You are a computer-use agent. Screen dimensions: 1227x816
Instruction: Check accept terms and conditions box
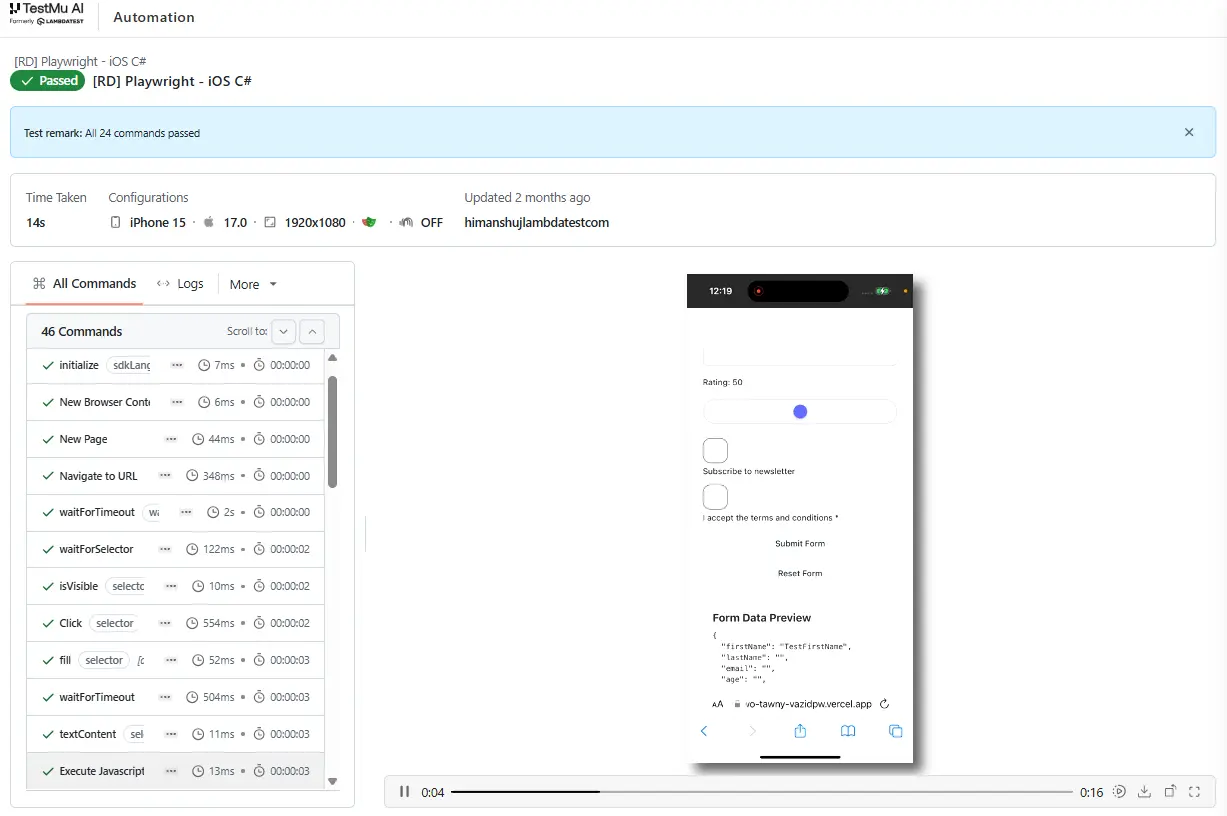click(715, 497)
